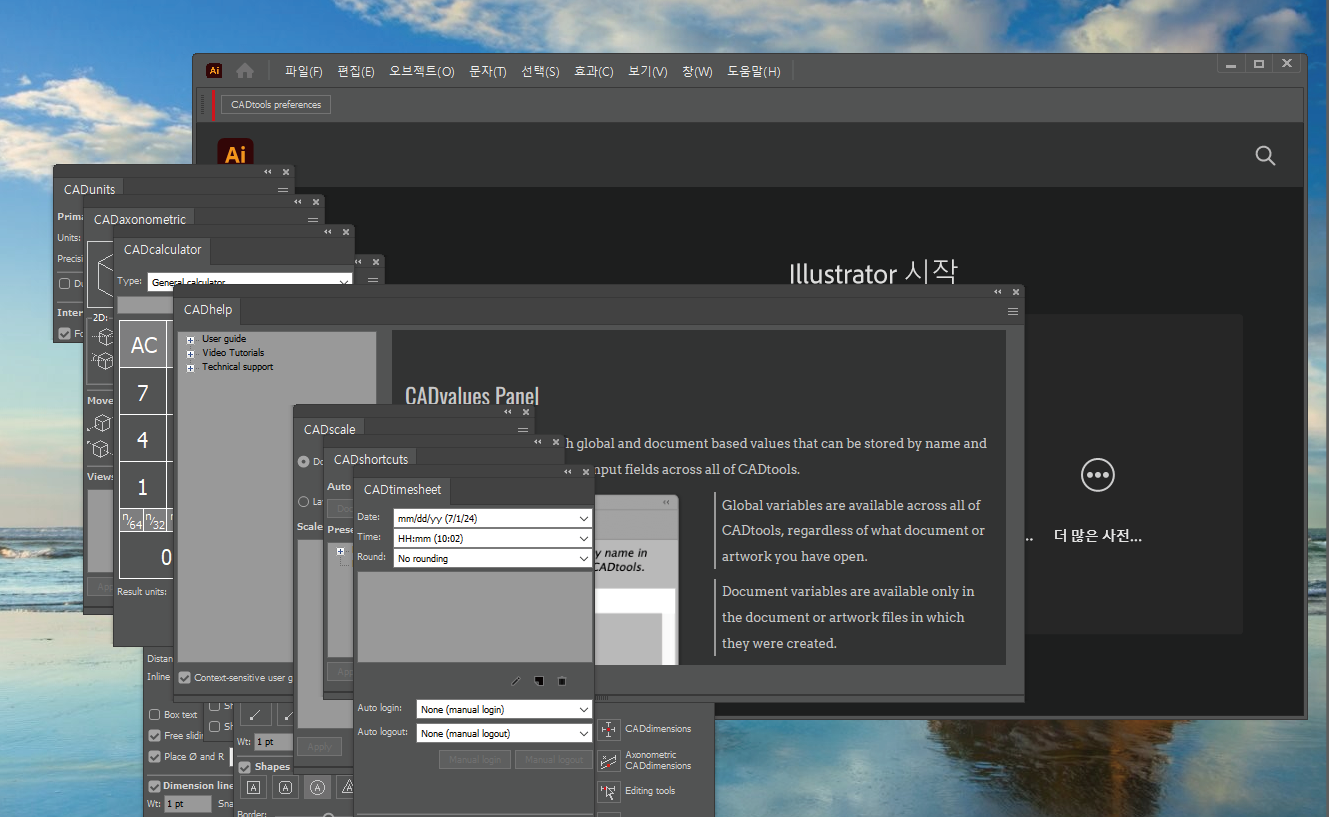Select the first radio button in CADscale
The height and width of the screenshot is (817, 1329).
[x=304, y=462]
